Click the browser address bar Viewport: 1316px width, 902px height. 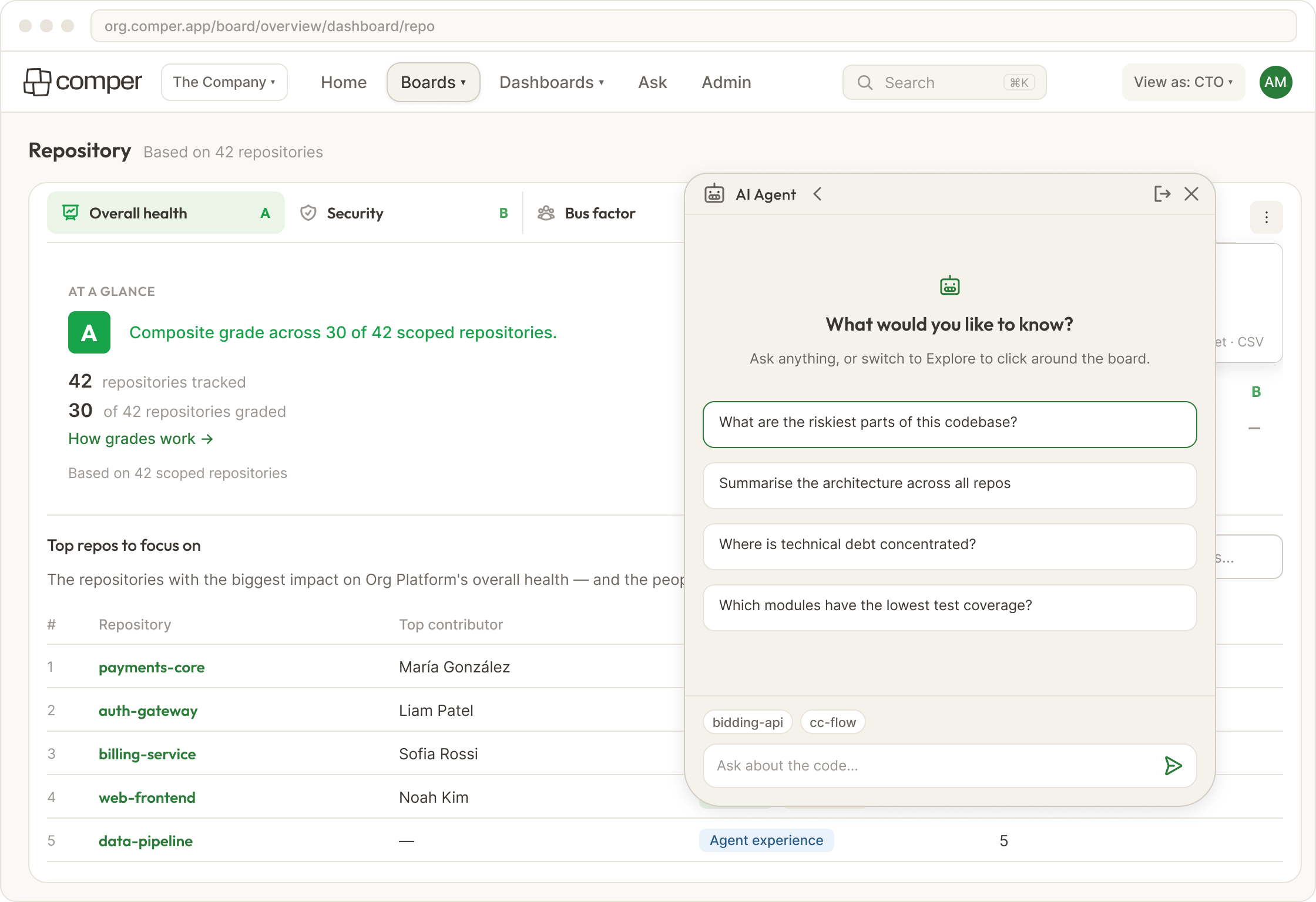pyautogui.click(x=694, y=26)
